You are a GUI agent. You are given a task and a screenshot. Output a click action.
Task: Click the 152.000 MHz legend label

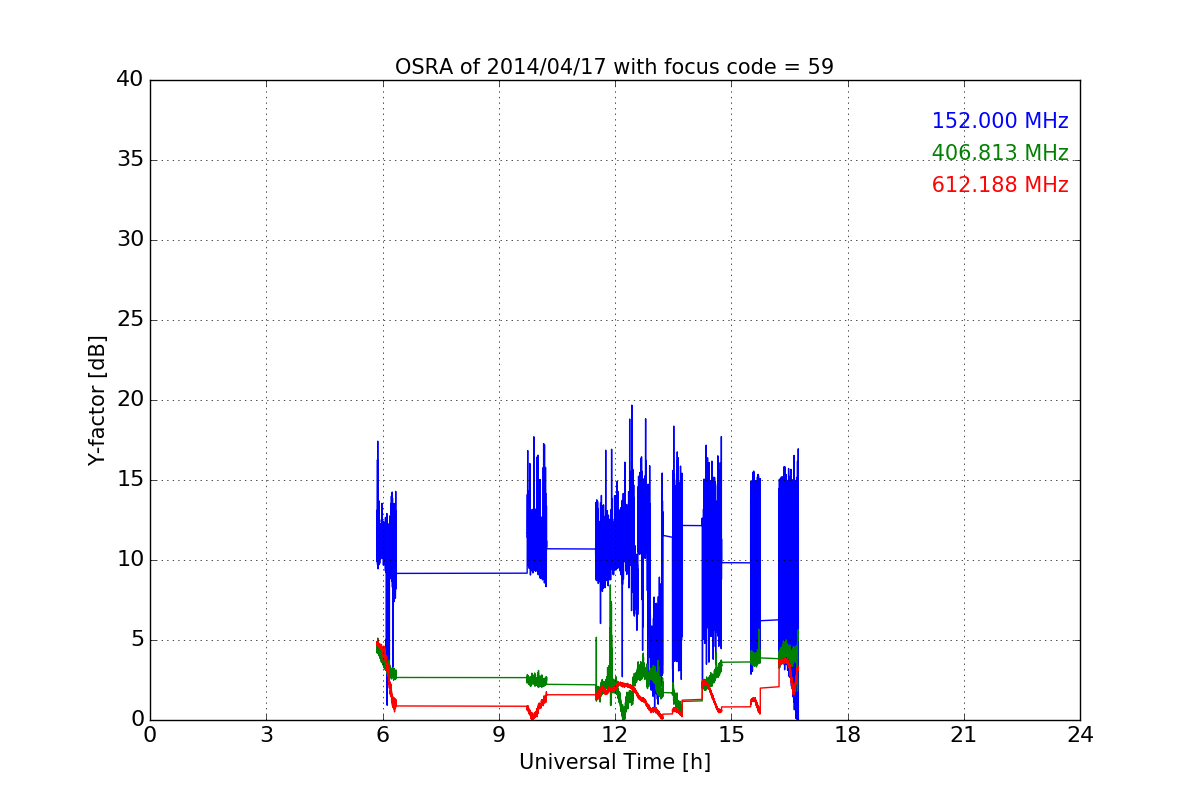pyautogui.click(x=1000, y=121)
